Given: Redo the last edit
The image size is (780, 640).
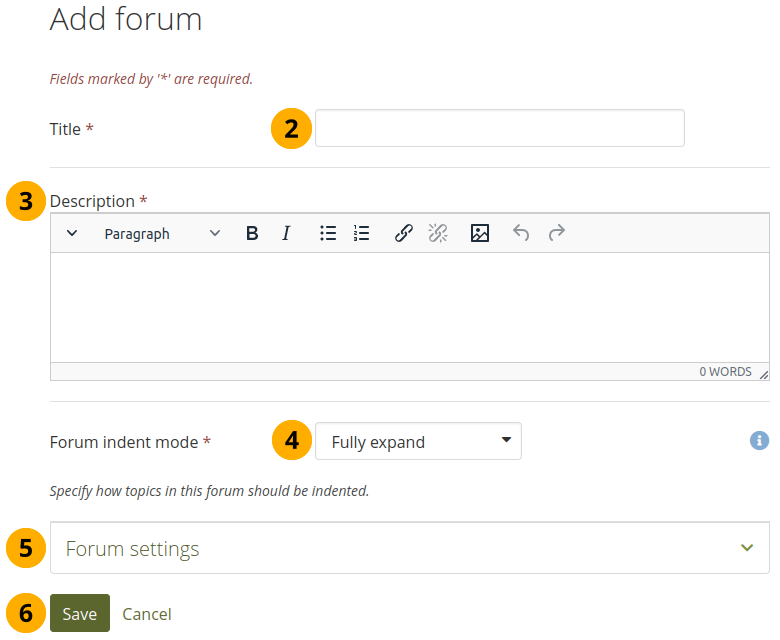Looking at the screenshot, I should 557,233.
